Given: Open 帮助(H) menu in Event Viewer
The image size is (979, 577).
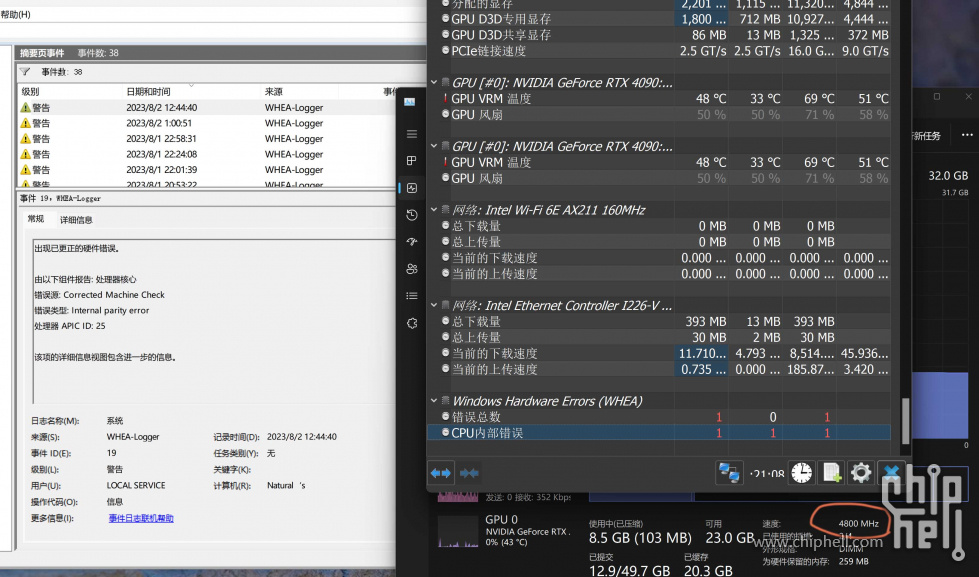Looking at the screenshot, I should tap(16, 14).
